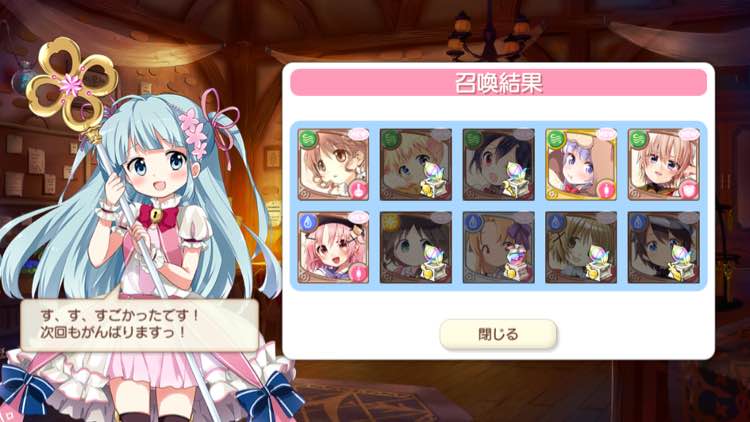
Task: Click the 閉じる close button
Action: tap(498, 334)
